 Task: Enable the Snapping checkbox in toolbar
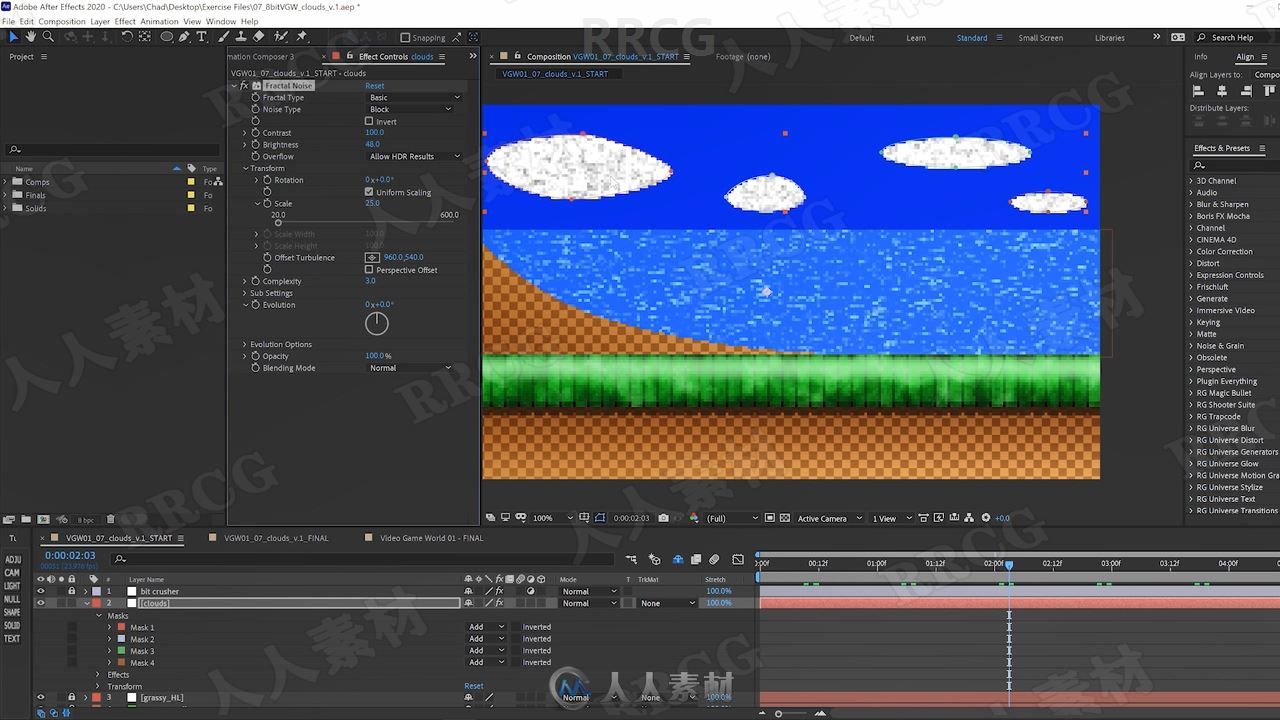(405, 38)
